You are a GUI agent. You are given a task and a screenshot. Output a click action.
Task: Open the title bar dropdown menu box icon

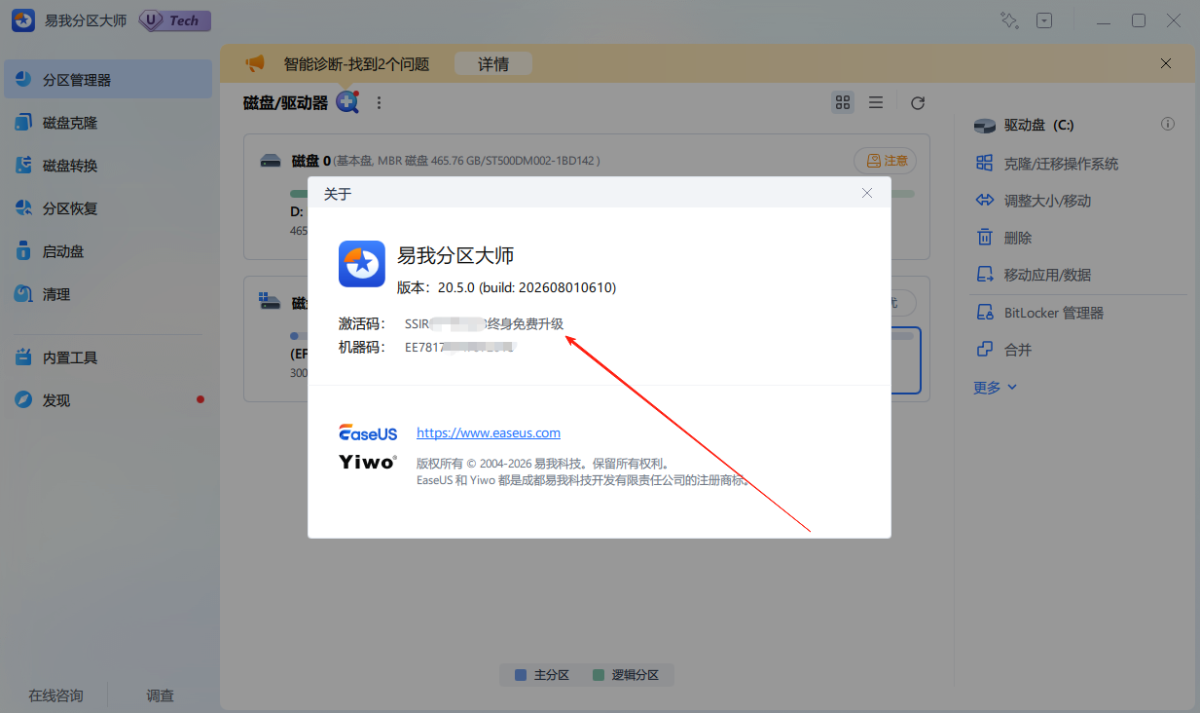pyautogui.click(x=1044, y=20)
